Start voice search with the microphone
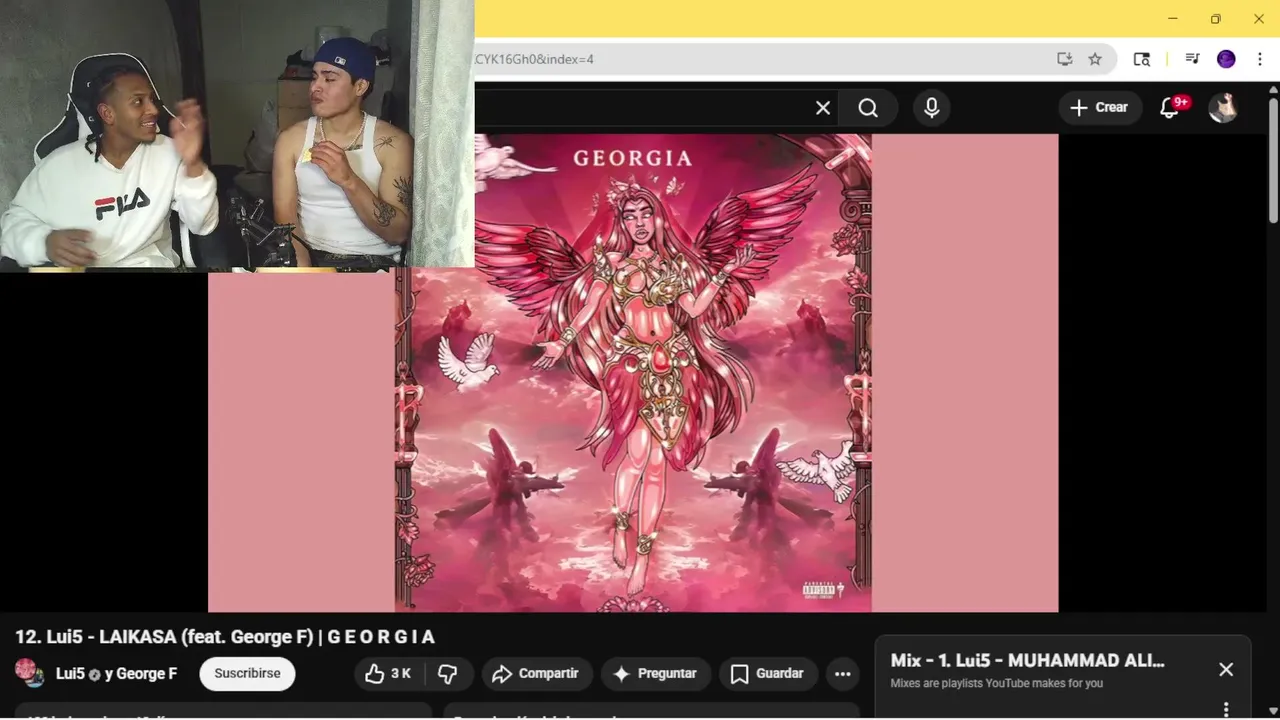 [x=932, y=108]
